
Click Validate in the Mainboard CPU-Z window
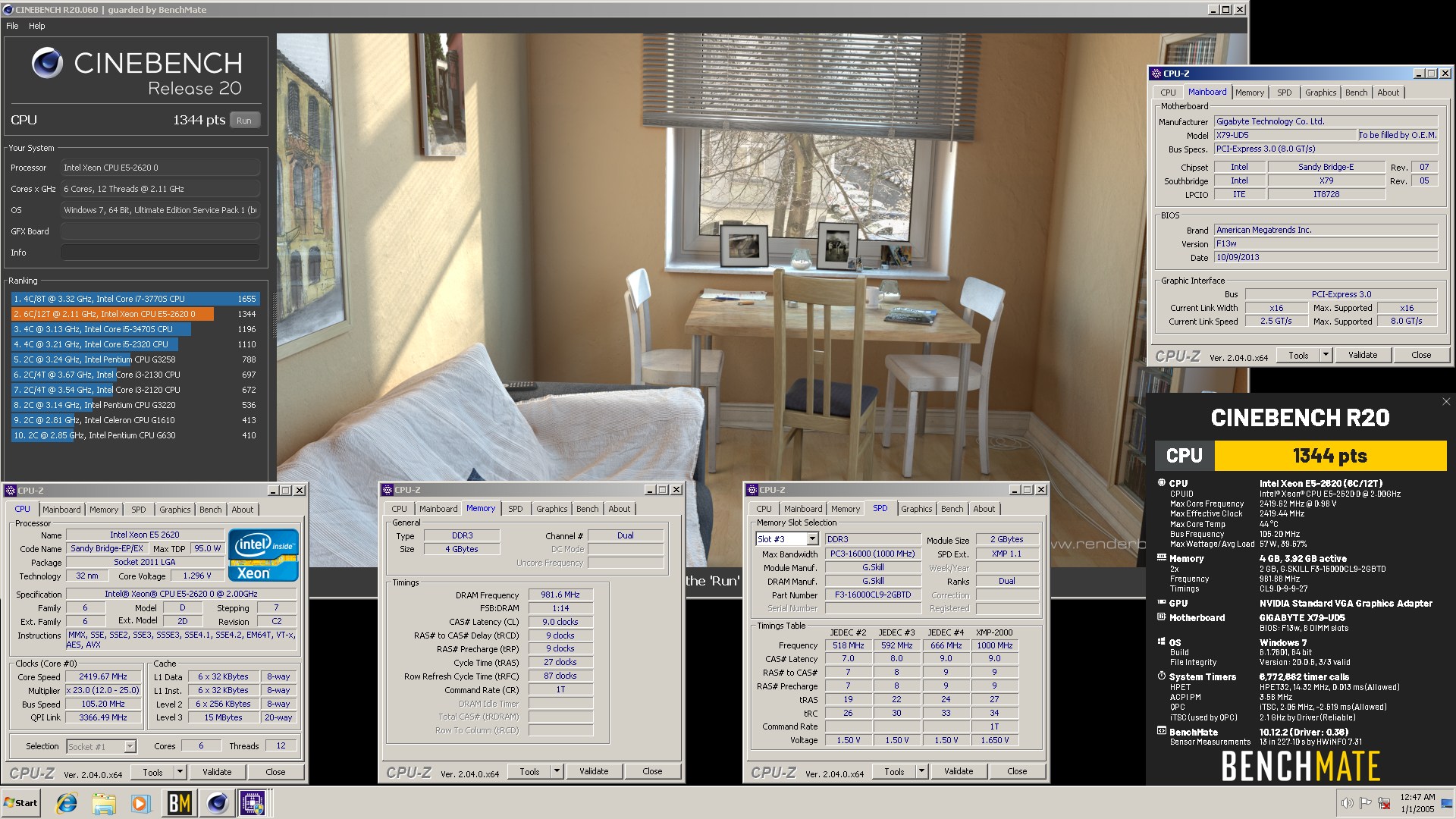[x=1362, y=355]
